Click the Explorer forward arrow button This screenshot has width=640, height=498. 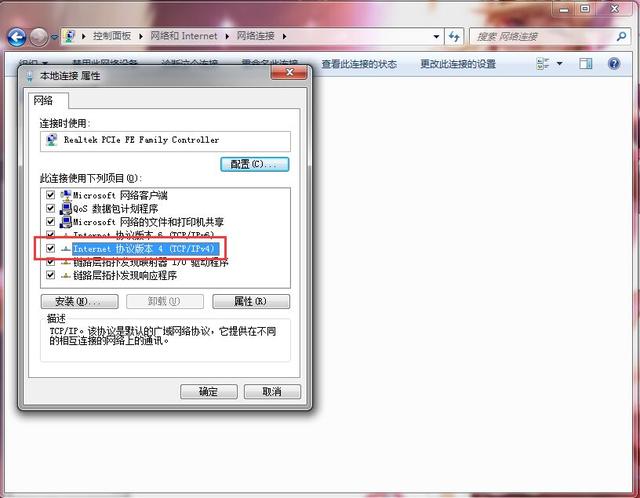click(x=38, y=37)
